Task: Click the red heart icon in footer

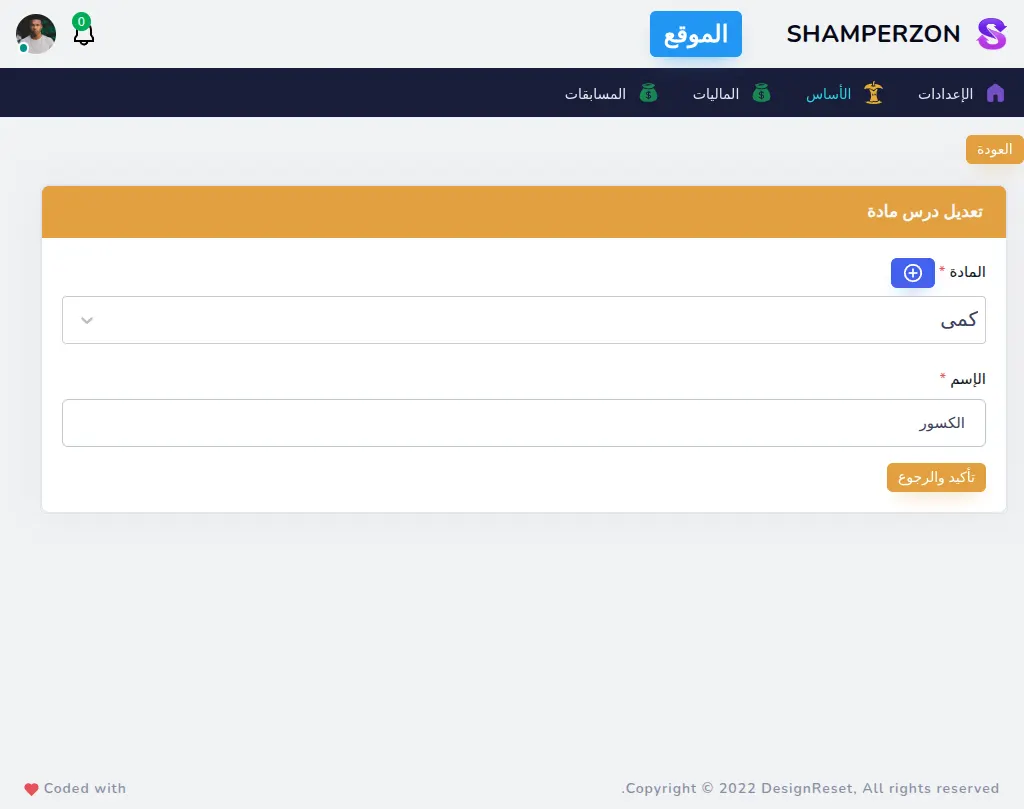Action: coord(31,788)
